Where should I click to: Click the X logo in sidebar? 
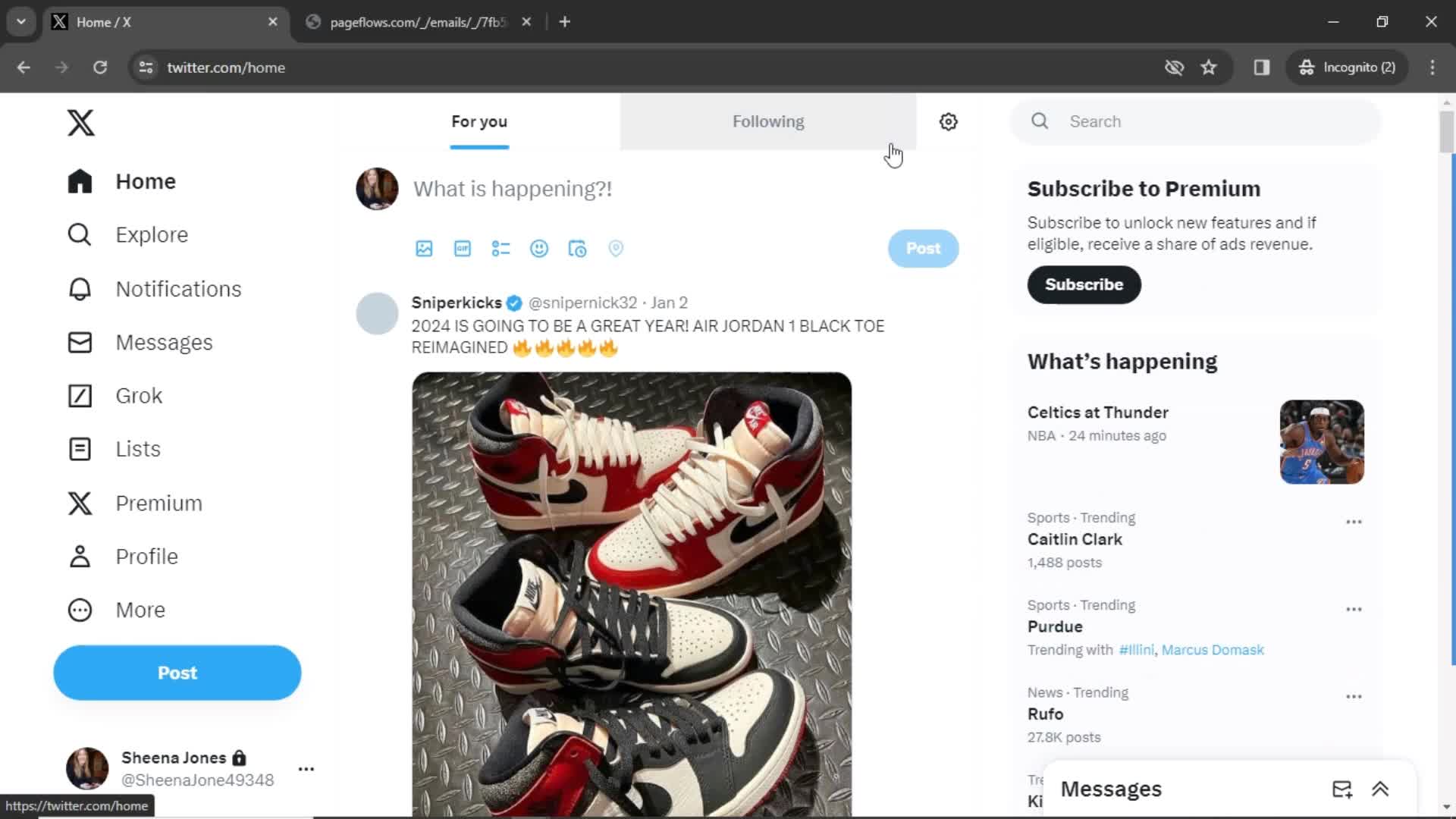pyautogui.click(x=80, y=122)
